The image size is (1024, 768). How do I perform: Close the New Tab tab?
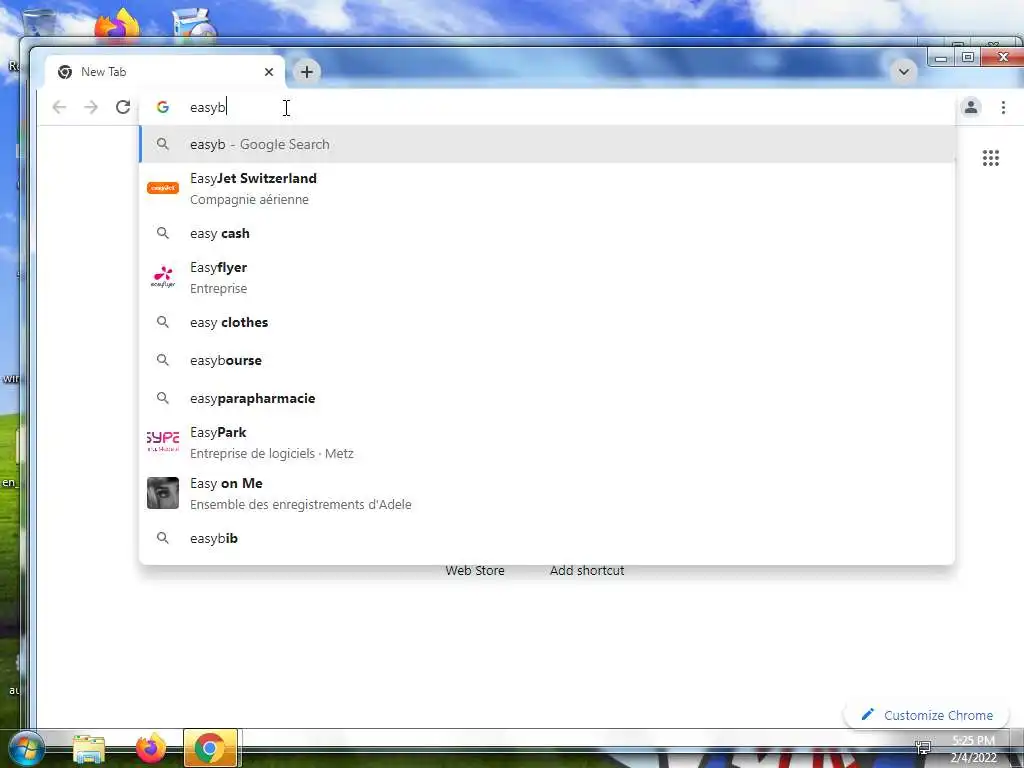[x=268, y=72]
